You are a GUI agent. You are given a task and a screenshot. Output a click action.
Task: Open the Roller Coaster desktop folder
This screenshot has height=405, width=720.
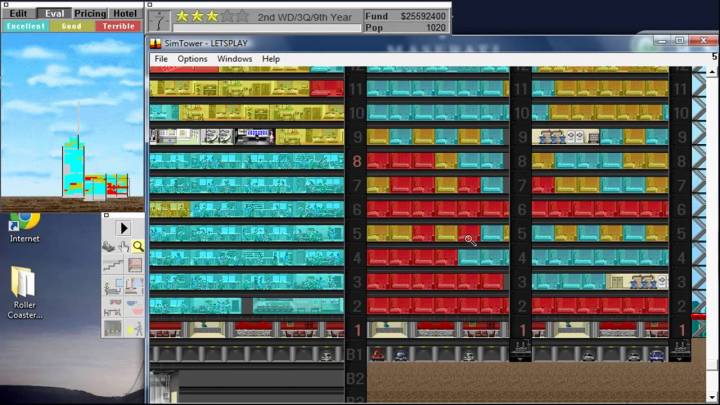(24, 283)
